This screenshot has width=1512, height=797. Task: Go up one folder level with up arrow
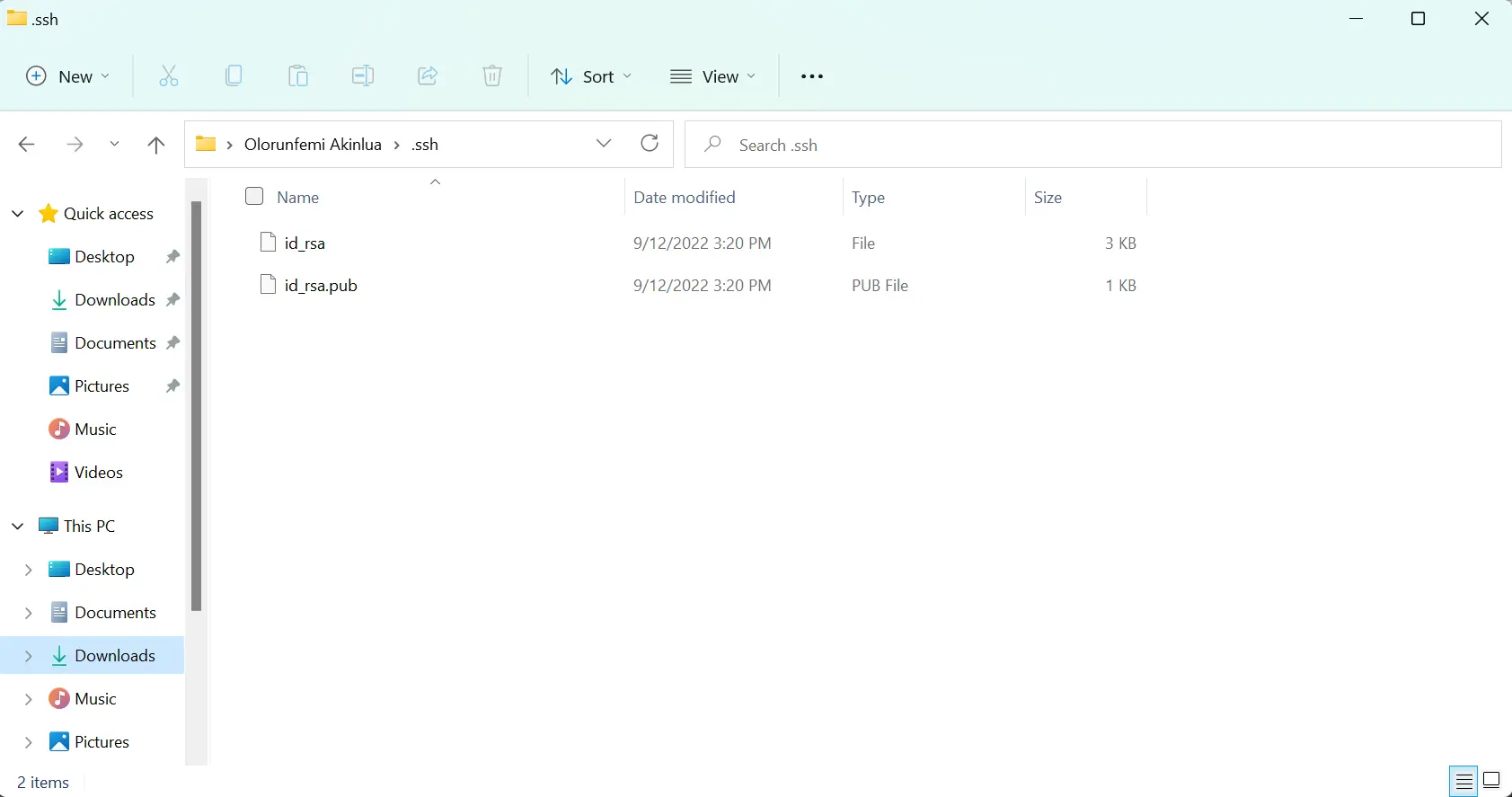[x=156, y=145]
